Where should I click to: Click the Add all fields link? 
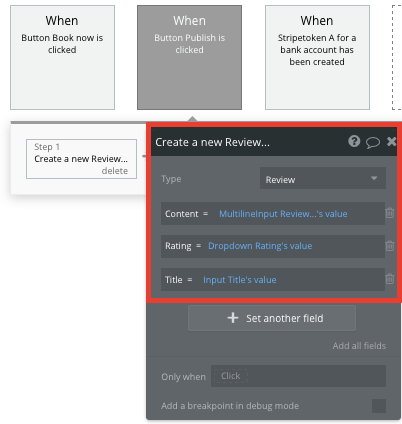tap(359, 346)
